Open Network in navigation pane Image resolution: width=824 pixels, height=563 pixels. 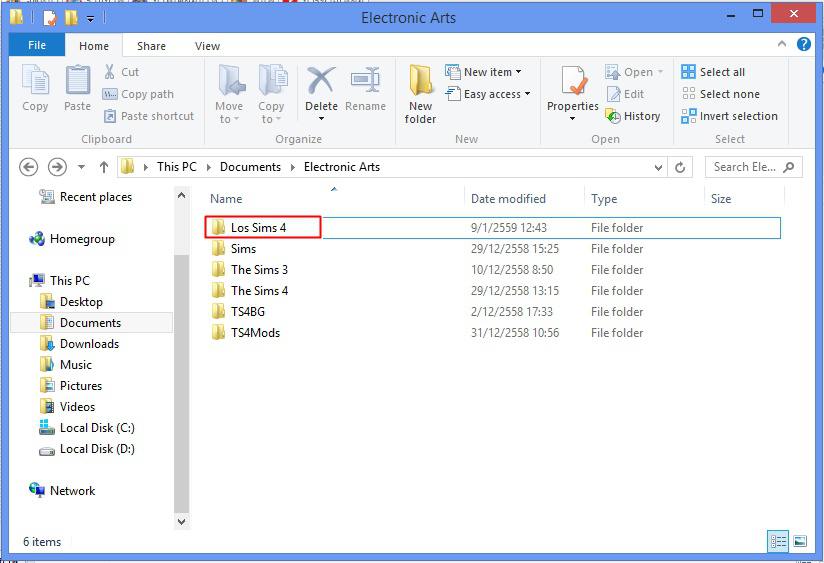[x=62, y=490]
